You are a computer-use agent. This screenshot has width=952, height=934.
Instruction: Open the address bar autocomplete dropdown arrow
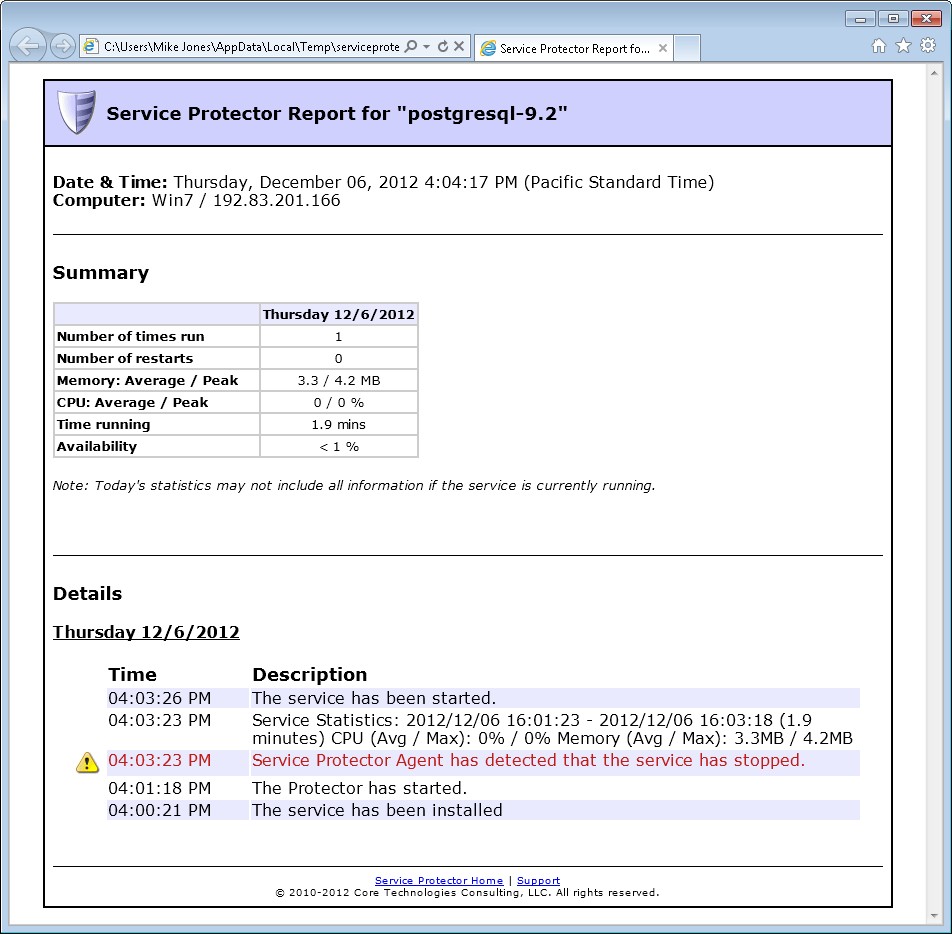click(427, 47)
